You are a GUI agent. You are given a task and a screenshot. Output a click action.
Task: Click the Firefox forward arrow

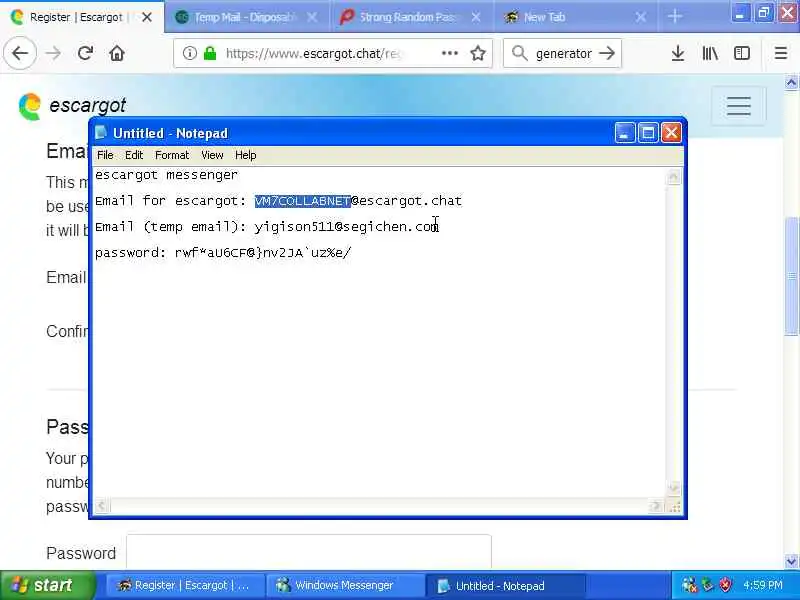pos(54,53)
